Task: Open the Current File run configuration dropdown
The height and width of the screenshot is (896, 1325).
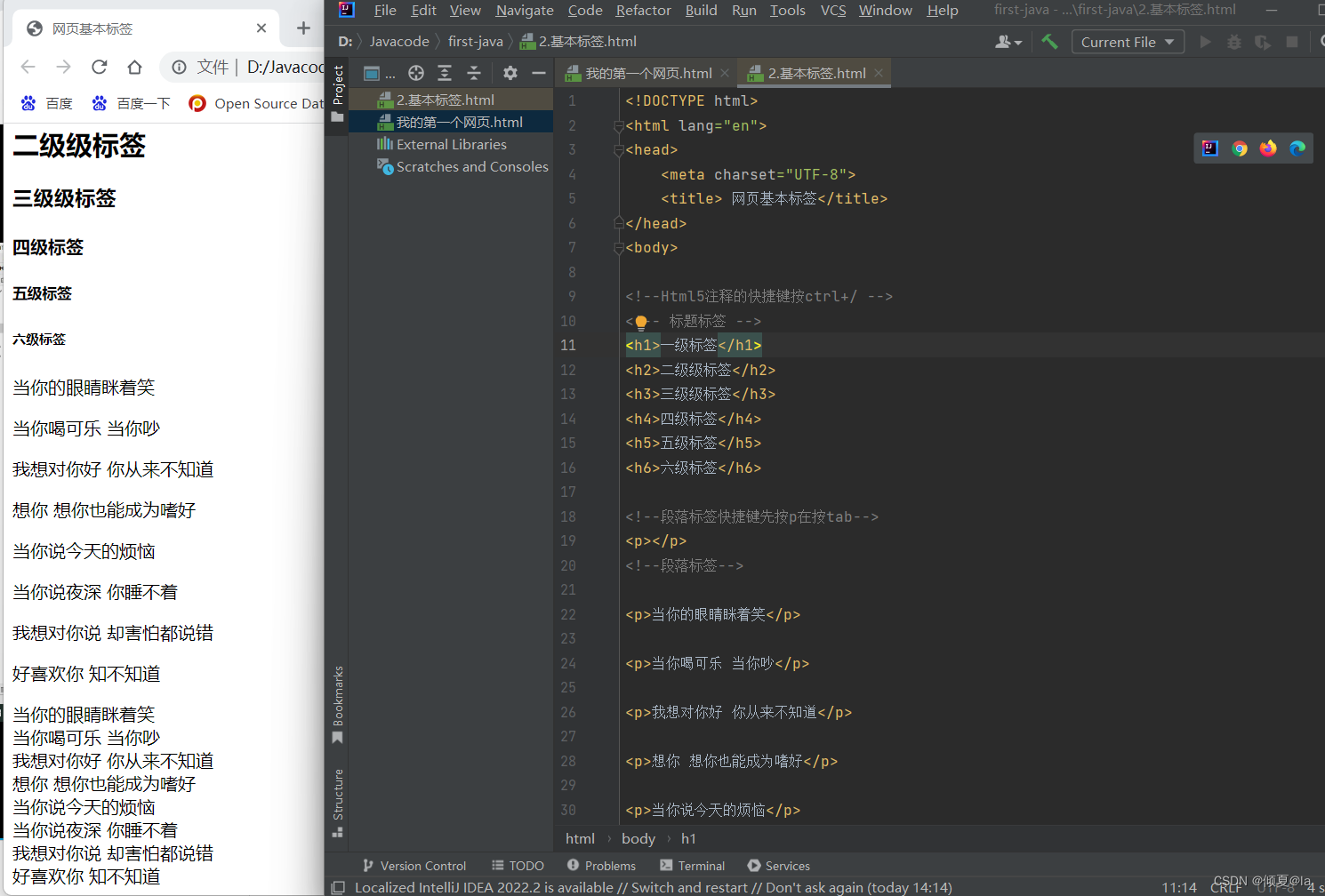Action: tap(1128, 42)
